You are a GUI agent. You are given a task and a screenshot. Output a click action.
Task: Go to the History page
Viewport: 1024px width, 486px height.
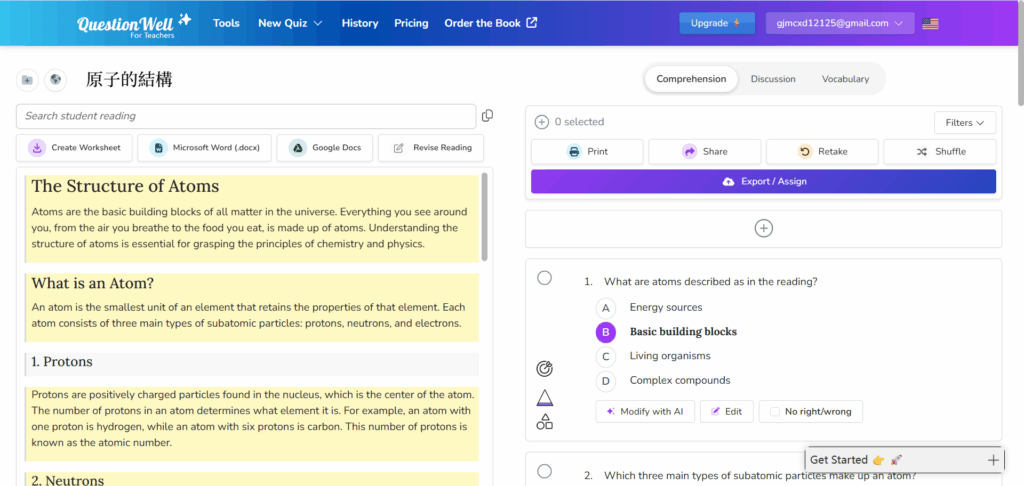pyautogui.click(x=360, y=23)
